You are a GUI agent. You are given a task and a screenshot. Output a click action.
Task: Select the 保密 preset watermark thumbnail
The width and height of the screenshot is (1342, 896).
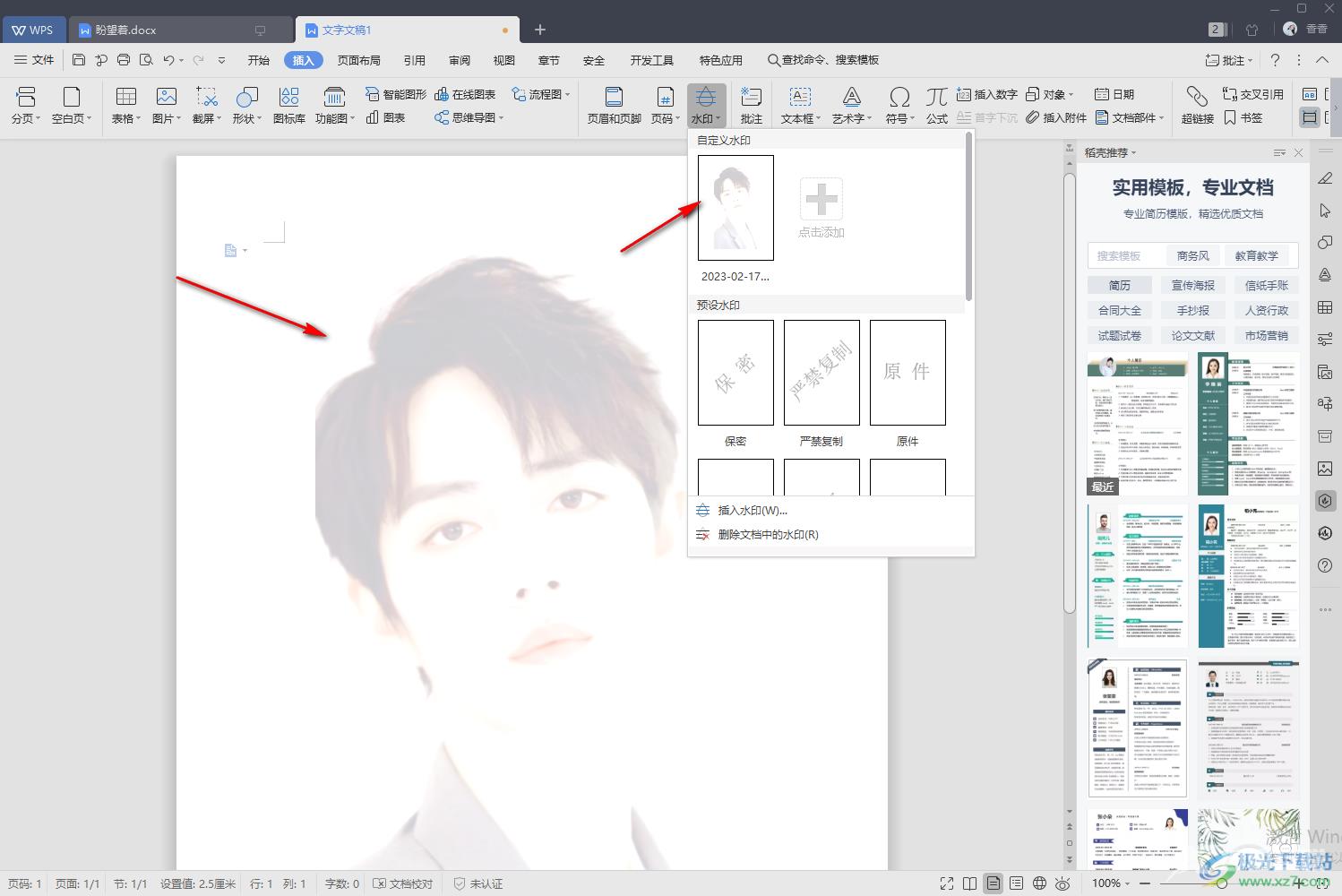point(736,373)
